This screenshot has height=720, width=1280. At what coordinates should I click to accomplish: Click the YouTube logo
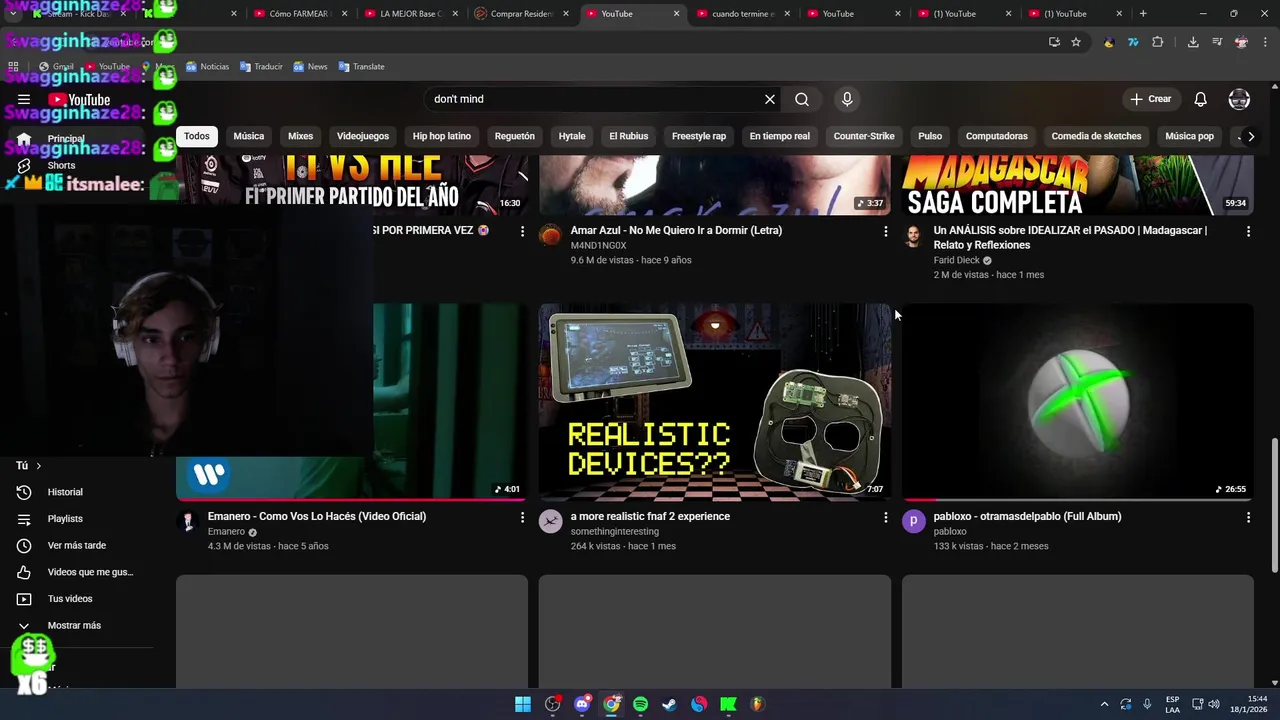[x=79, y=99]
